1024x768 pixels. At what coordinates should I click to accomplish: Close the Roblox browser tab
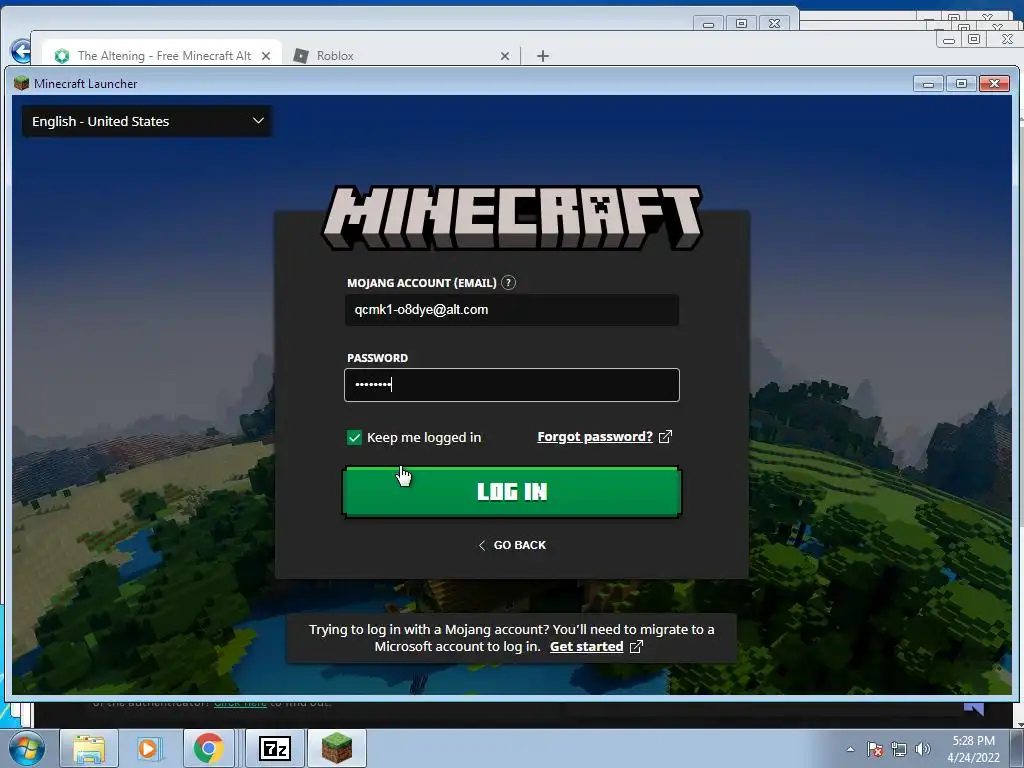[505, 56]
